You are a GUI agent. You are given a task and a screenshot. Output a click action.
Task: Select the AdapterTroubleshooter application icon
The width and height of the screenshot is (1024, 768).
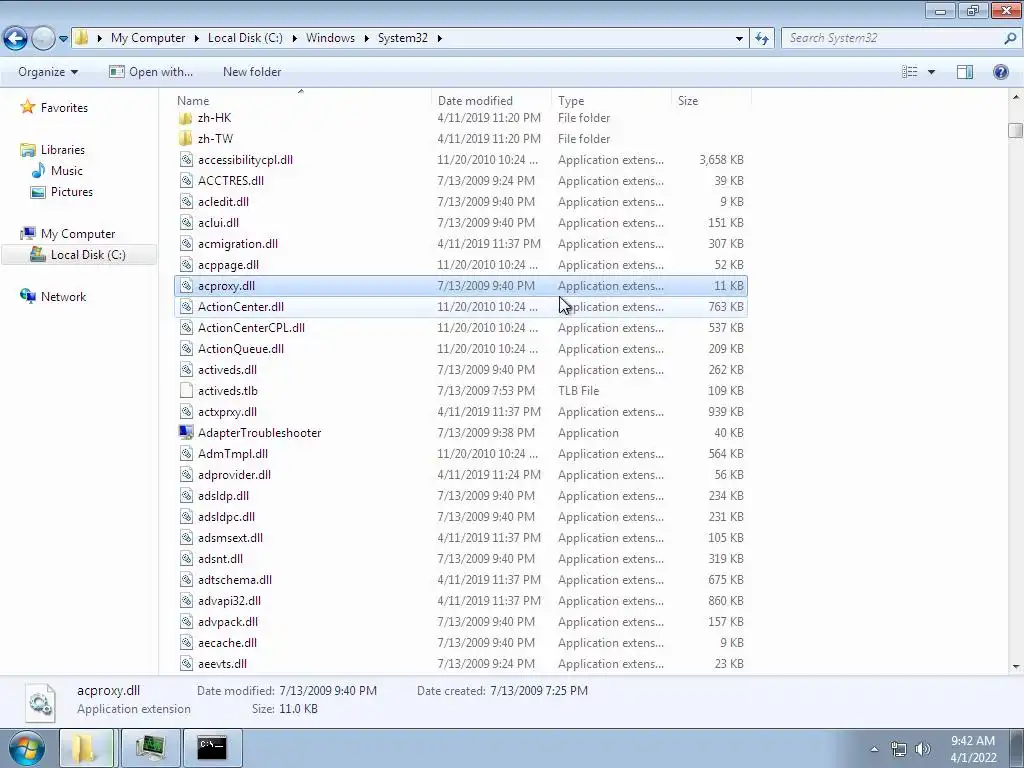coord(186,432)
